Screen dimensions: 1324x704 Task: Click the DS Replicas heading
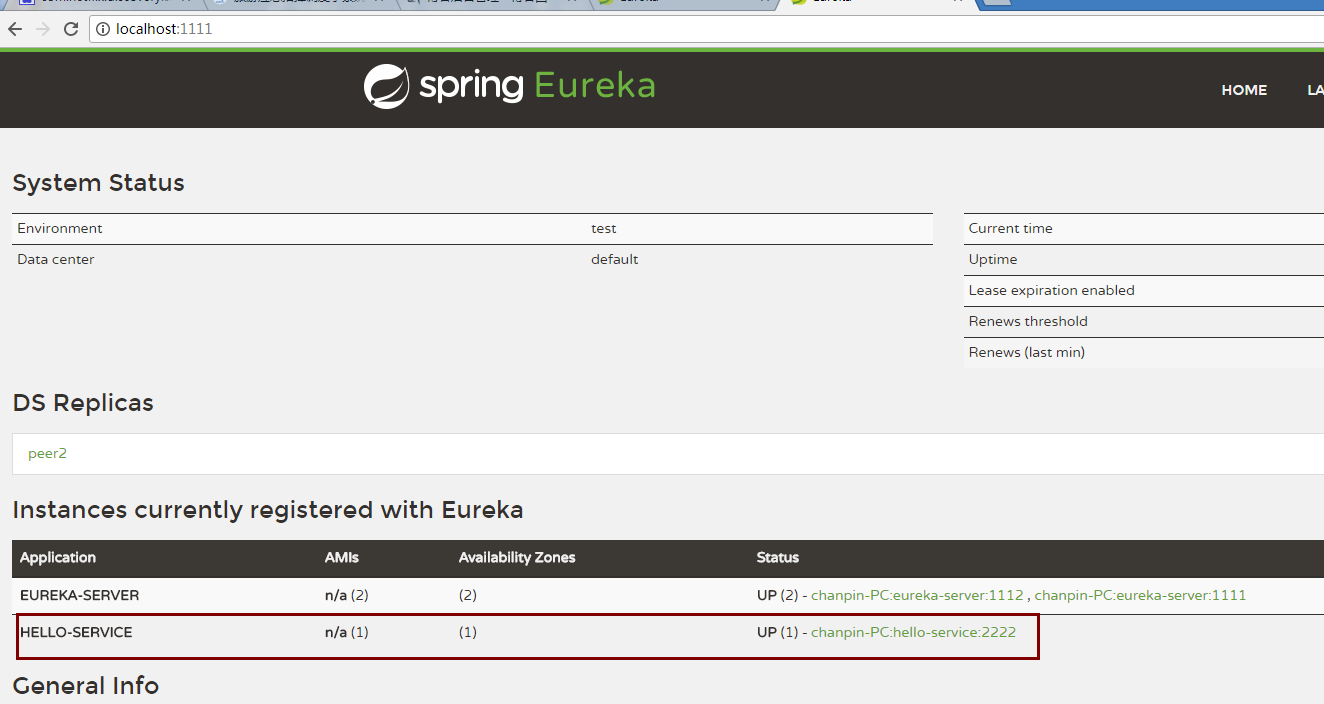[x=83, y=403]
